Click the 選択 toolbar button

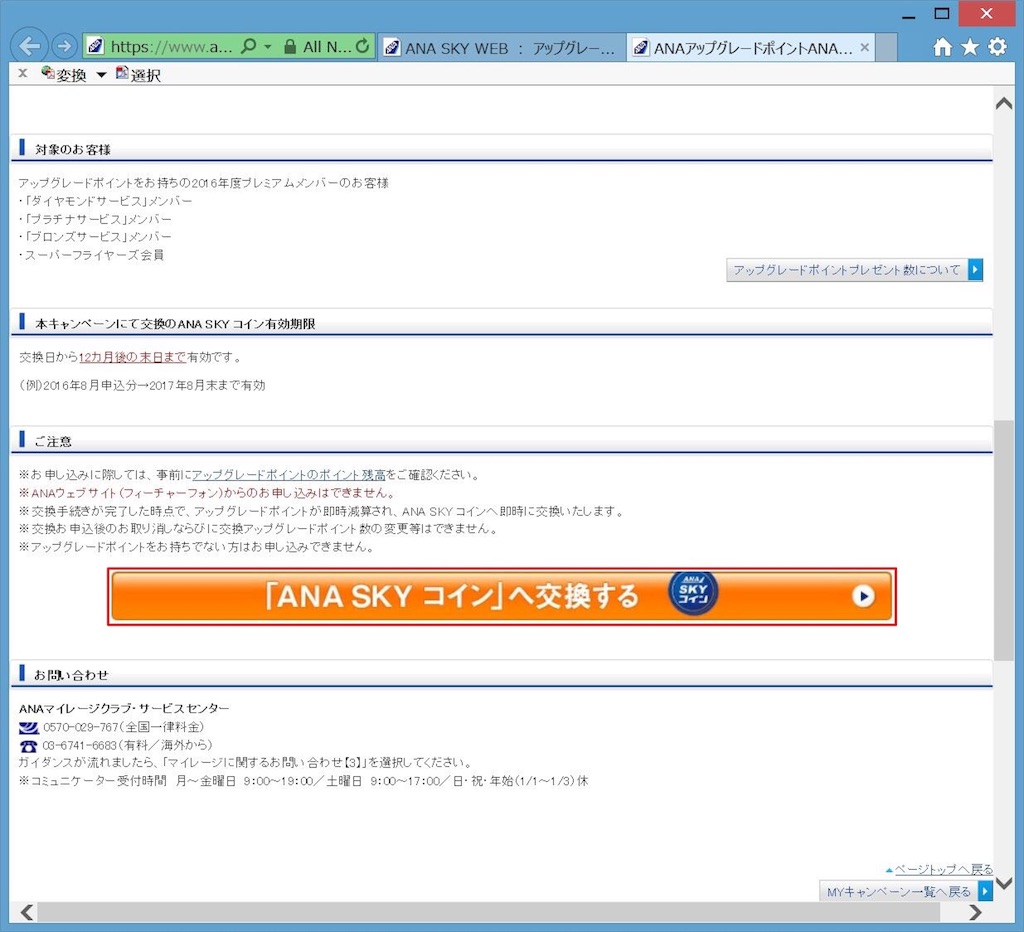(x=138, y=74)
